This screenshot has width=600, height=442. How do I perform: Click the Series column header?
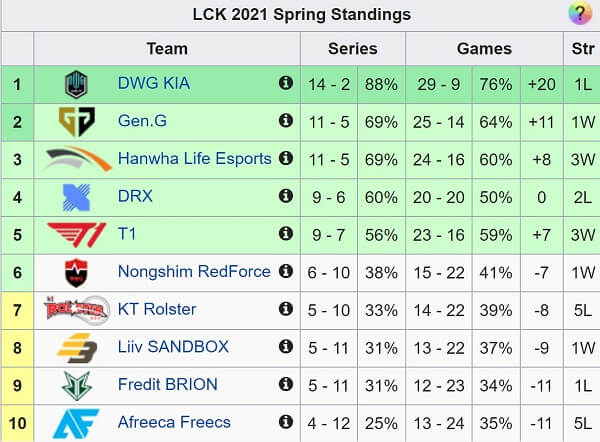(x=353, y=49)
